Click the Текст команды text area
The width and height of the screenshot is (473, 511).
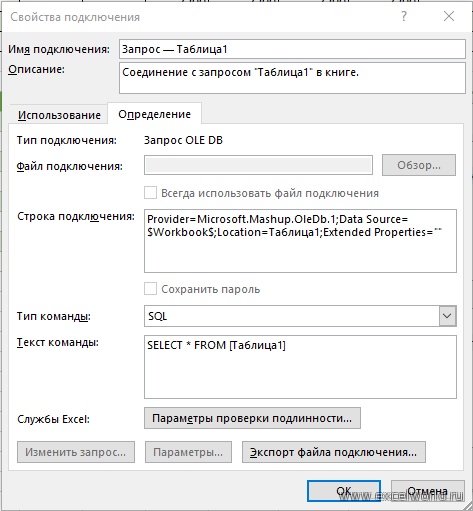point(300,367)
